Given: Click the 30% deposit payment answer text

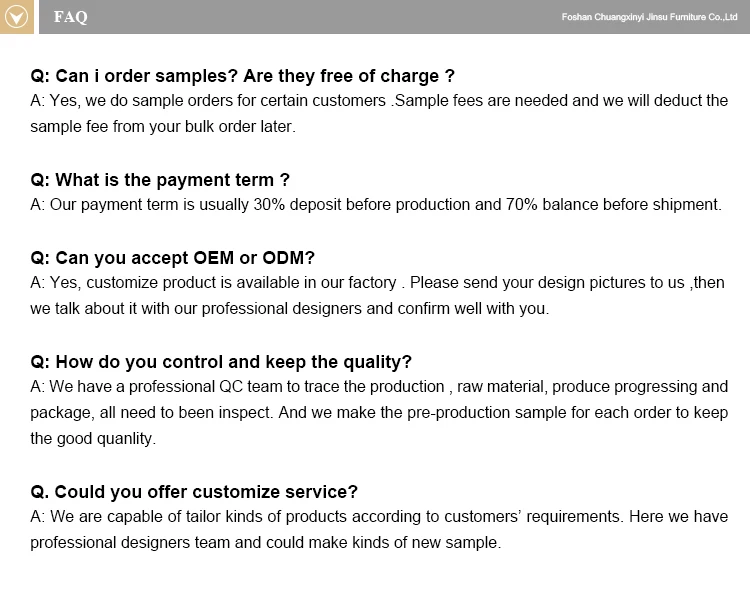Looking at the screenshot, I should point(376,205).
